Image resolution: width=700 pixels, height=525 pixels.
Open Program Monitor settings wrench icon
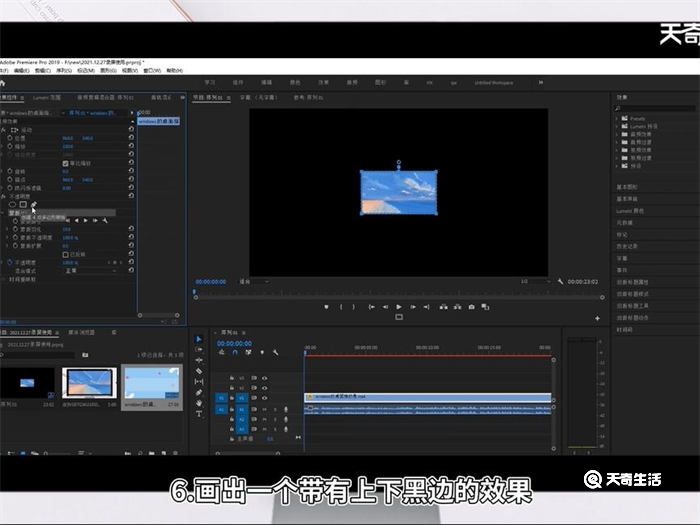[561, 282]
